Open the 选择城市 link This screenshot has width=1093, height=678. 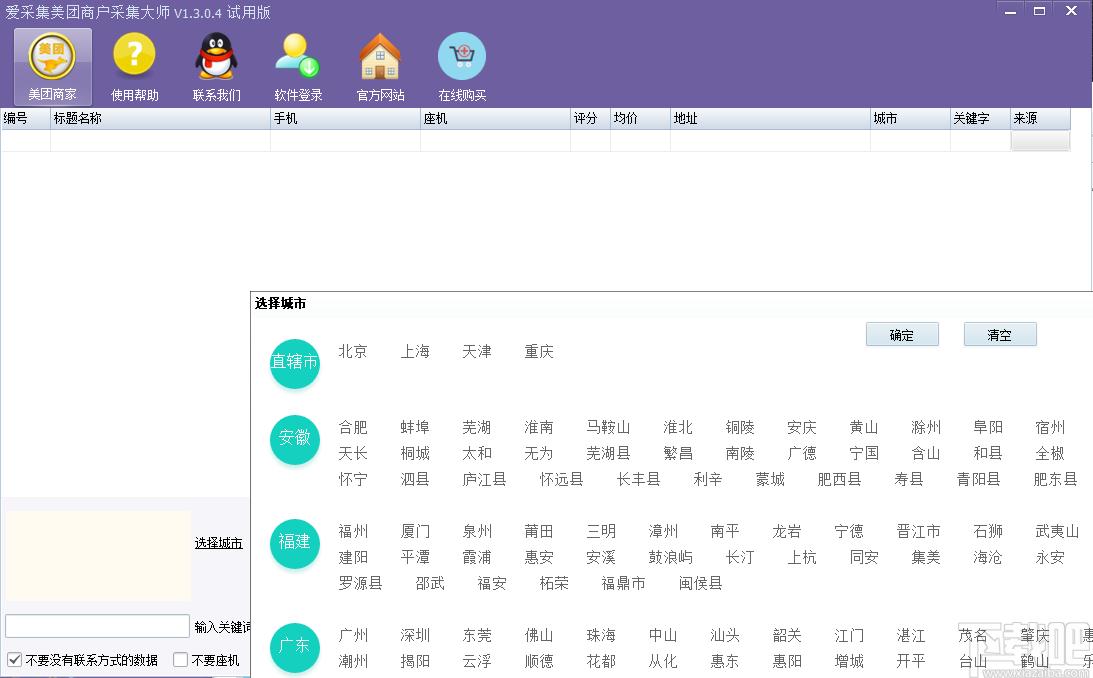pos(218,543)
